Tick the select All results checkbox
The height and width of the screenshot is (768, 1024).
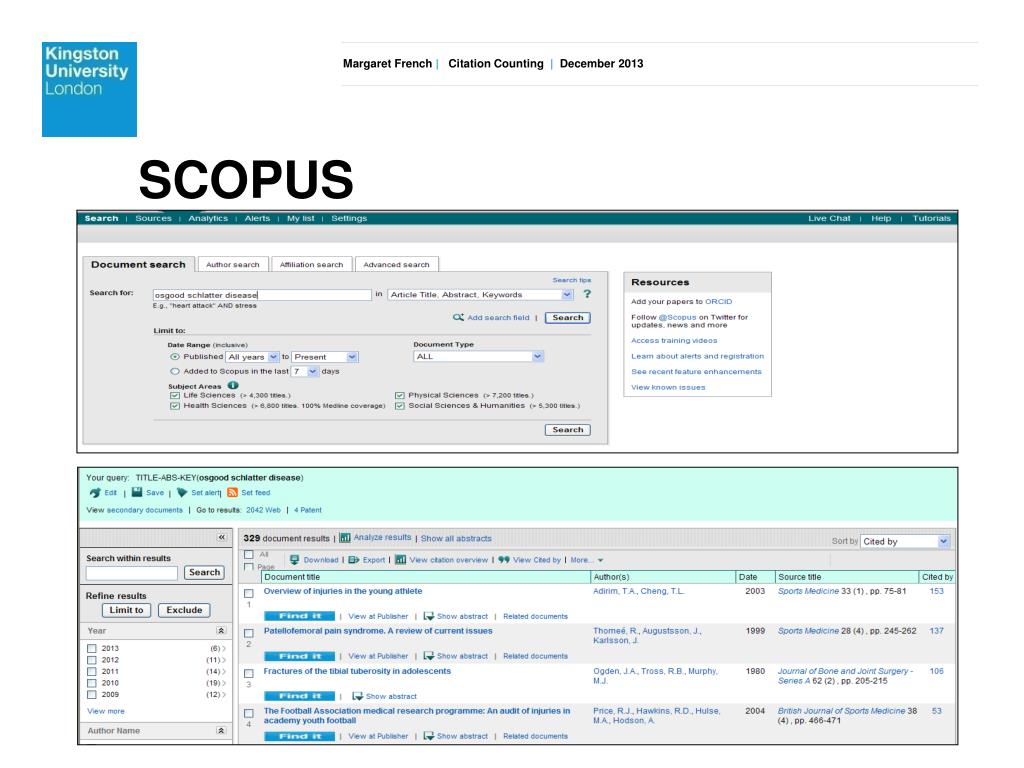pos(249,554)
